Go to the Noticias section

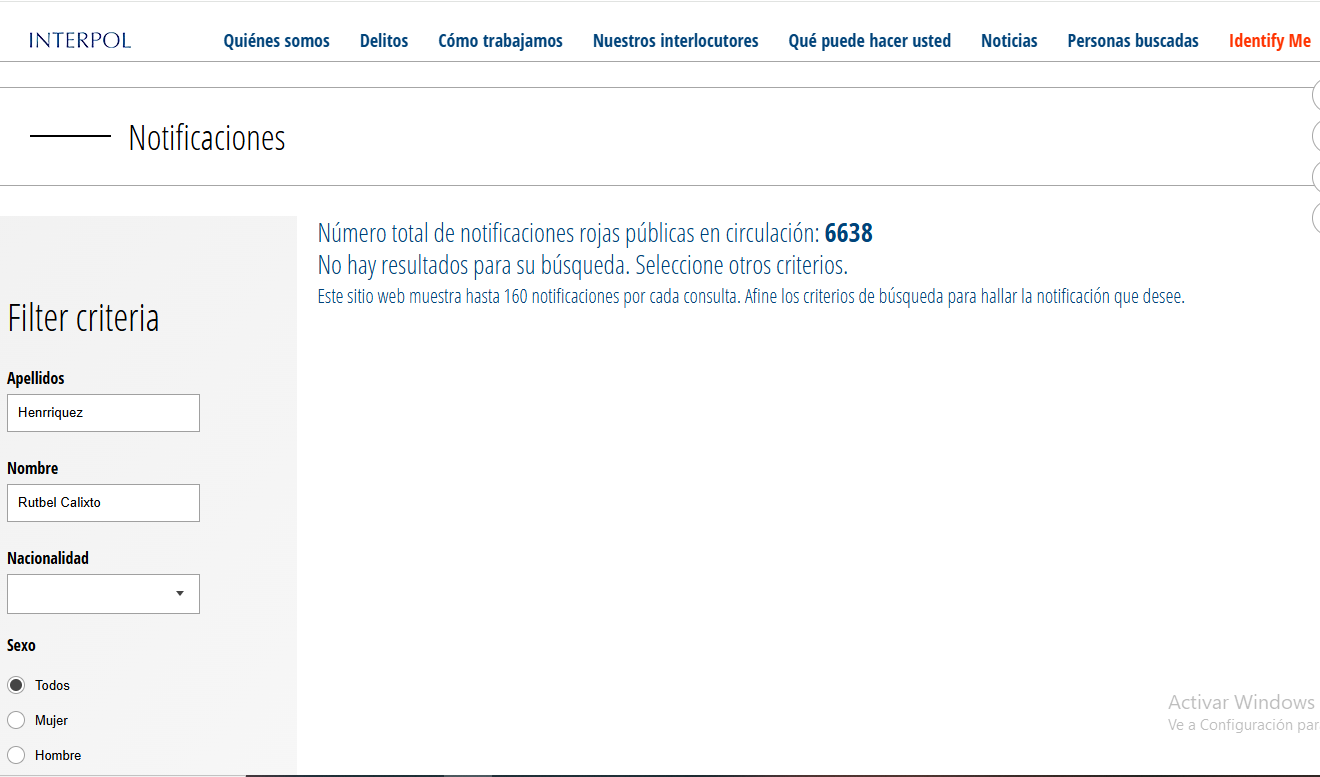(1009, 41)
